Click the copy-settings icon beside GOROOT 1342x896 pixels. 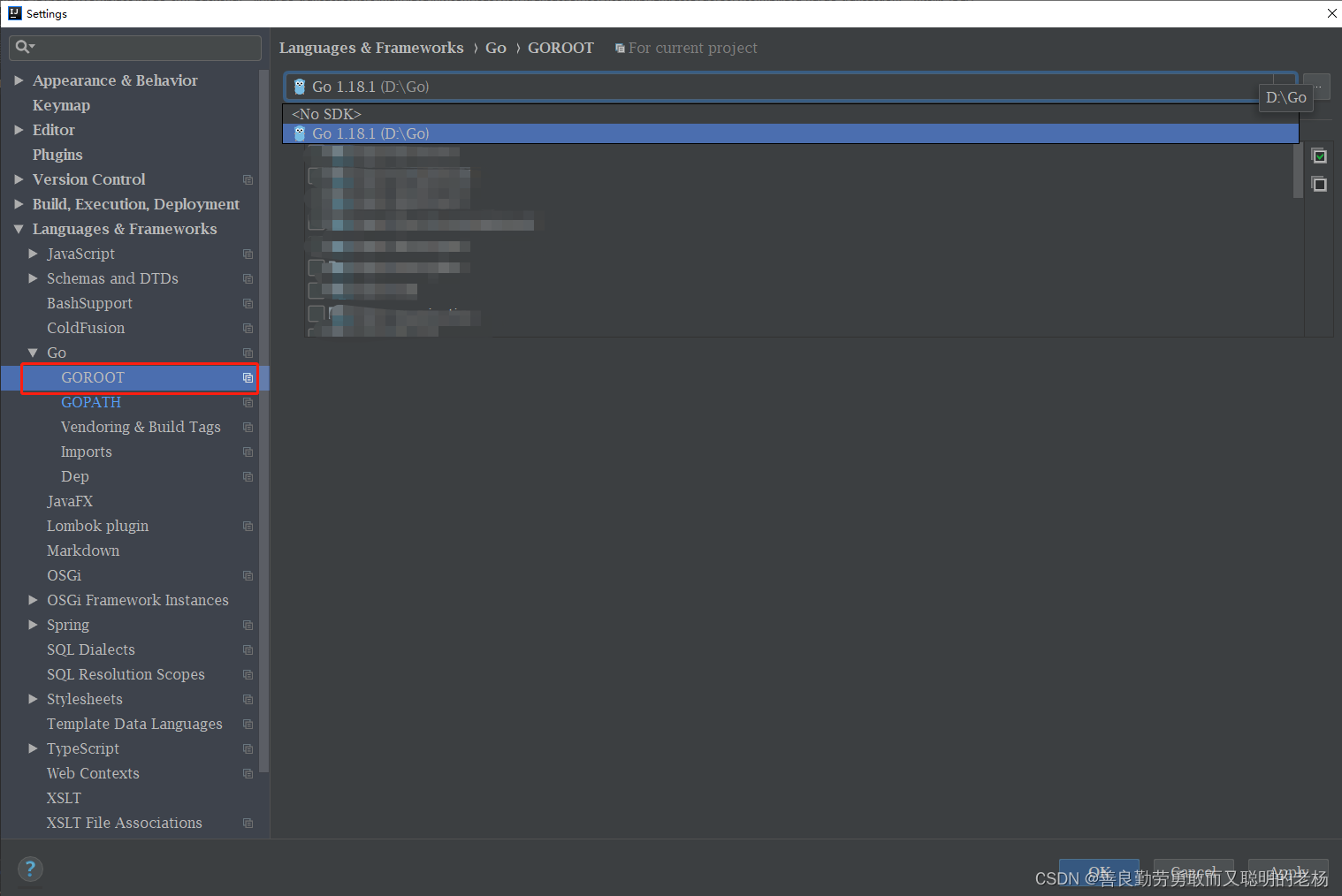pyautogui.click(x=248, y=377)
